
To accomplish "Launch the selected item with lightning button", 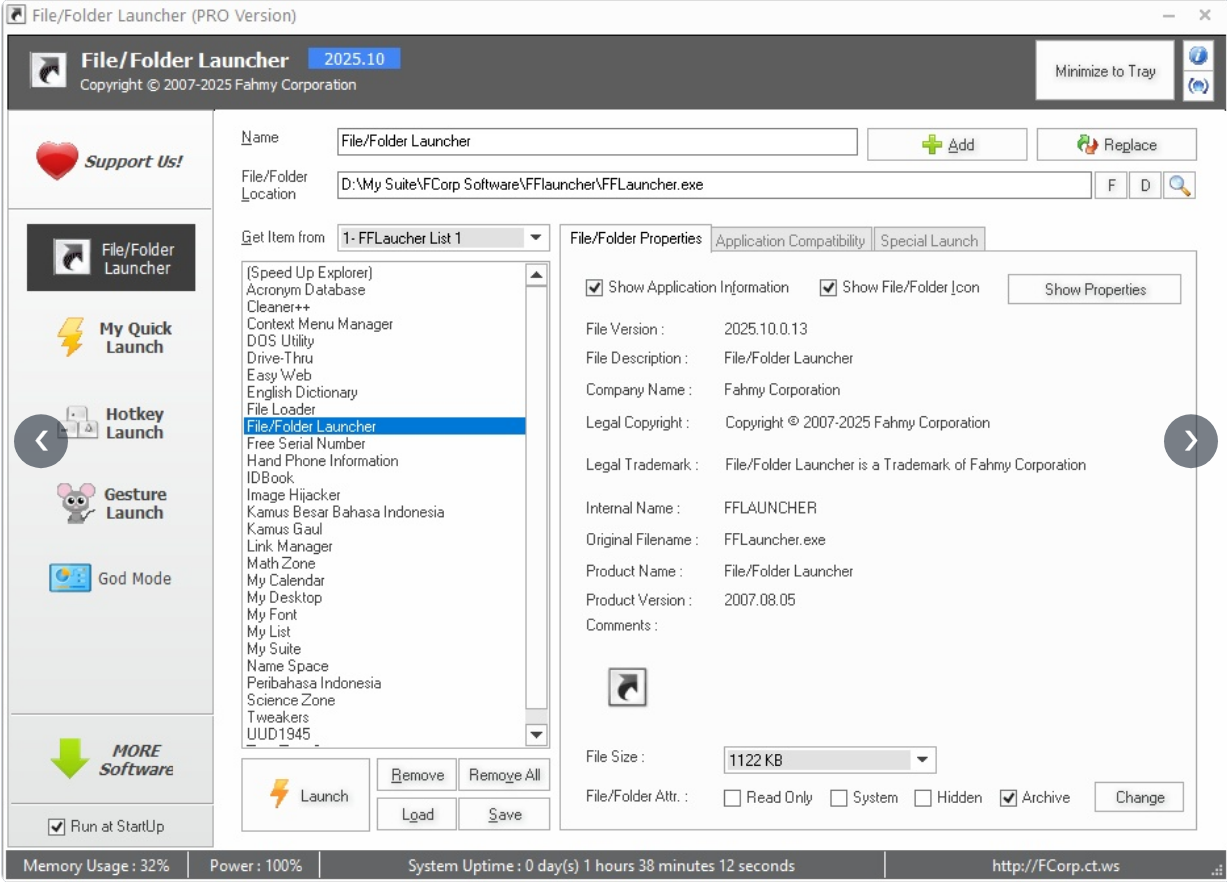I will [305, 793].
